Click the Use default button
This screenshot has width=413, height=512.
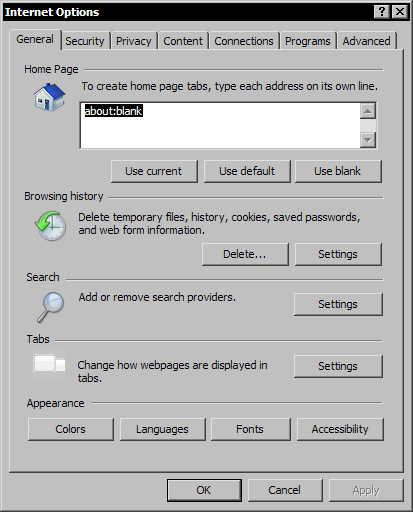[x=247, y=171]
